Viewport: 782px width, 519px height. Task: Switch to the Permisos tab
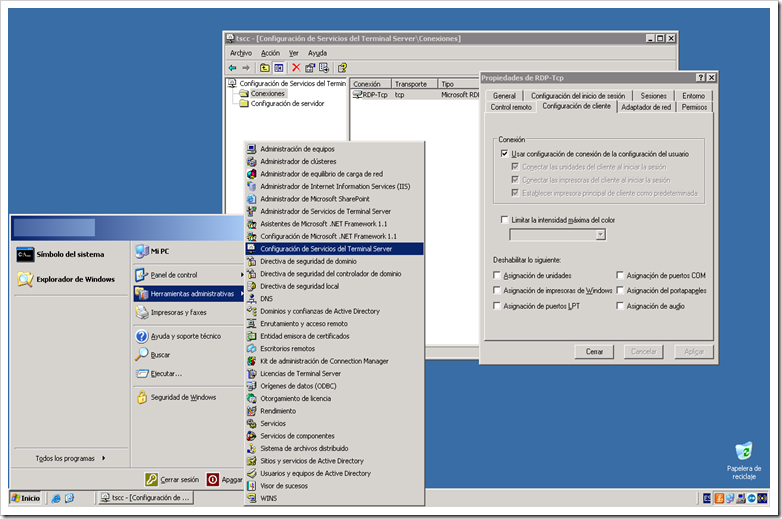tap(694, 107)
